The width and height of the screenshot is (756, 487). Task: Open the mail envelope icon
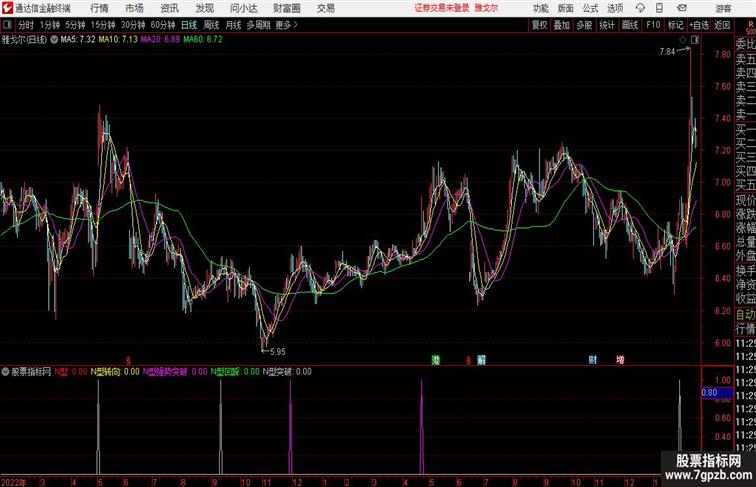[x=682, y=8]
